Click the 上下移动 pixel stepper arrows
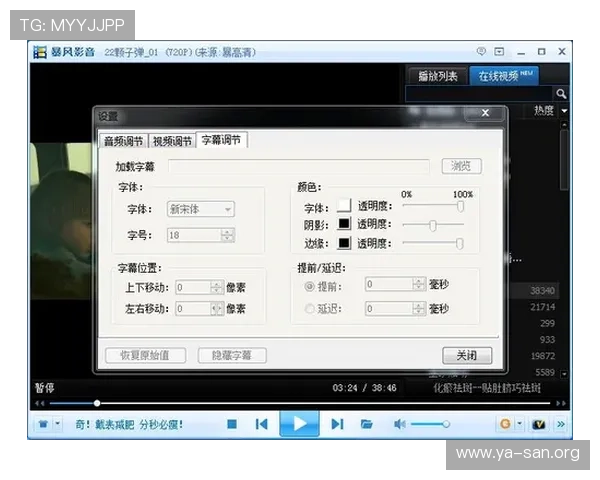This screenshot has width=600, height=480. tap(217, 287)
